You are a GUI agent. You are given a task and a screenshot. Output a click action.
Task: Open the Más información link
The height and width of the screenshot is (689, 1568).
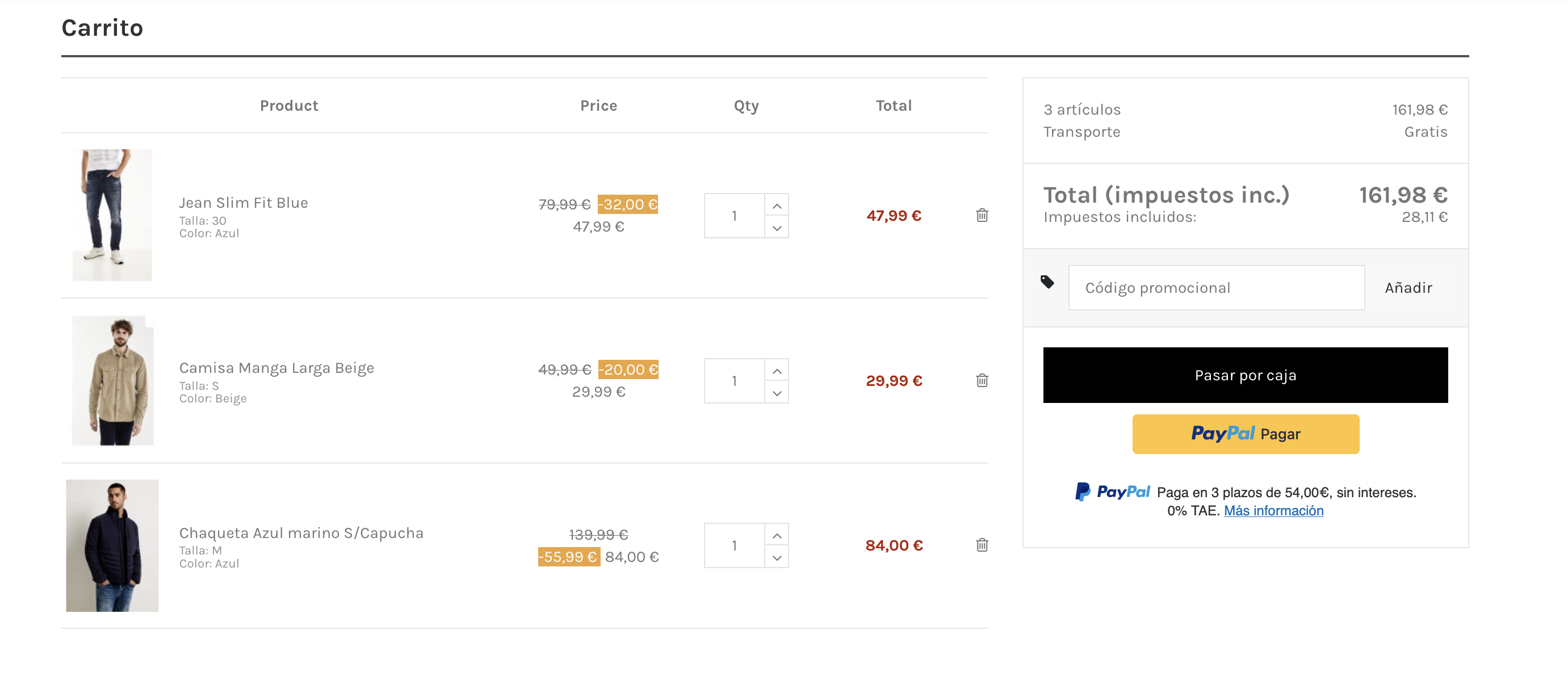[x=1273, y=511]
